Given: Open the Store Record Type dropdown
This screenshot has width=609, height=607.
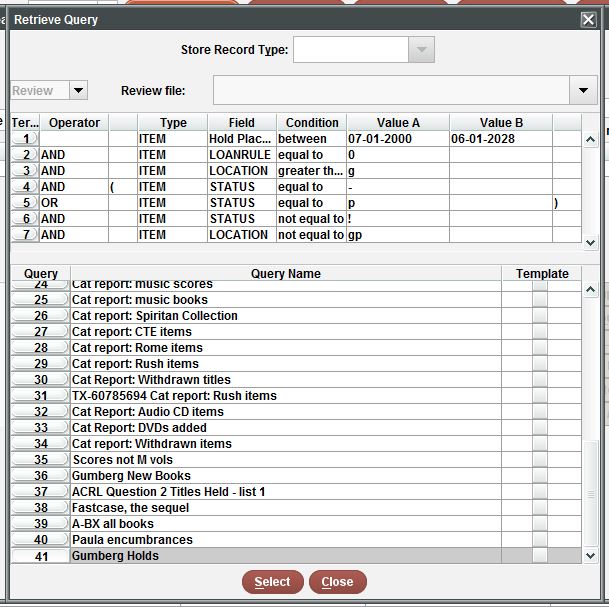Looking at the screenshot, I should 421,49.
